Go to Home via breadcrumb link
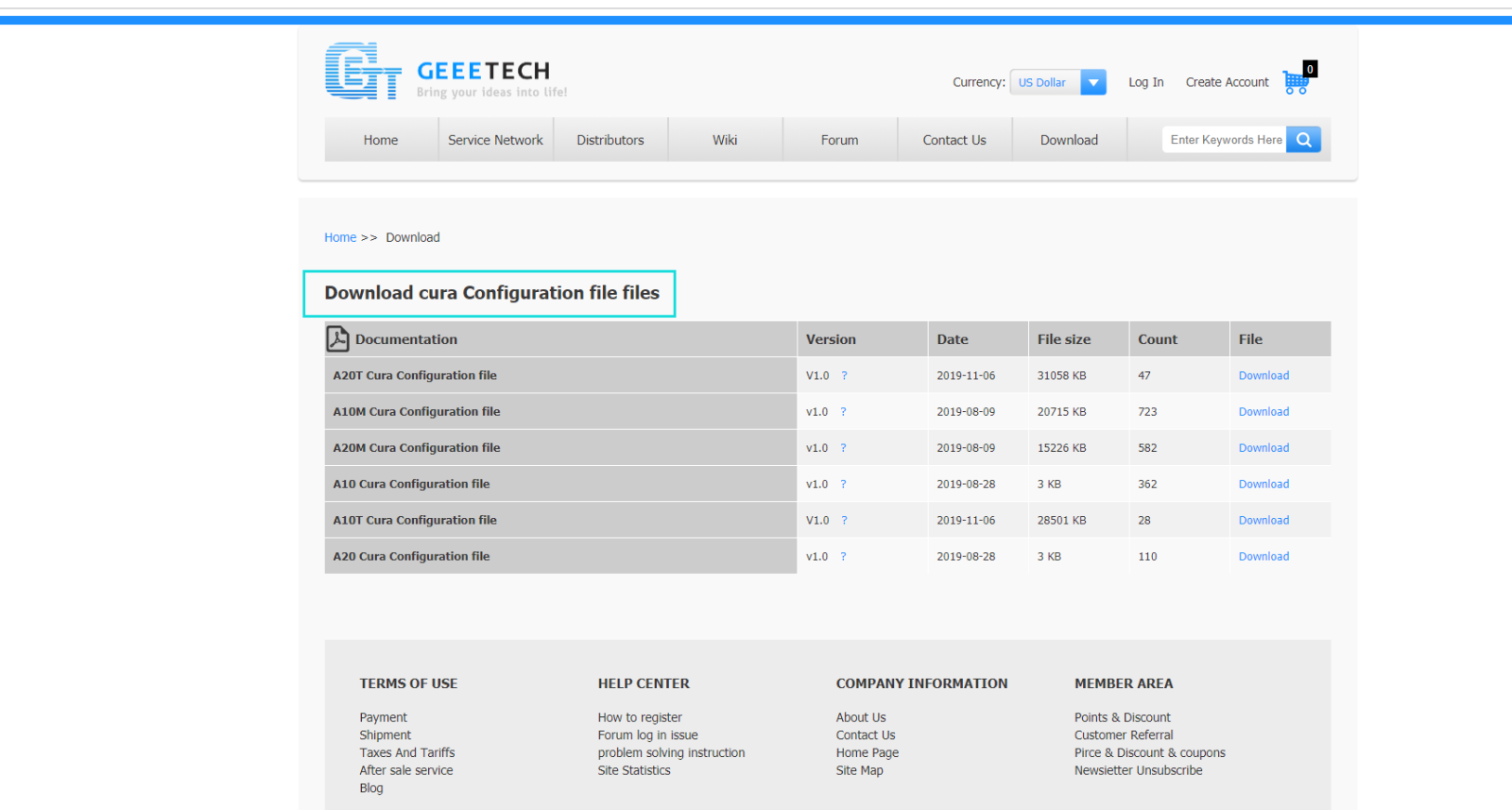Screen dimensions: 1512x810 pos(340,238)
